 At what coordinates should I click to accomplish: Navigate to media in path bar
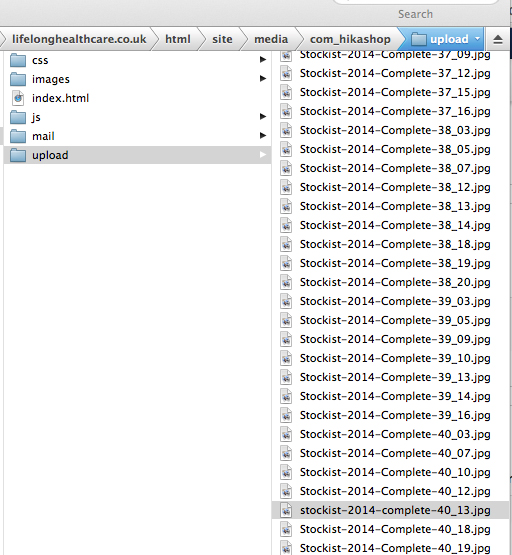pos(271,39)
